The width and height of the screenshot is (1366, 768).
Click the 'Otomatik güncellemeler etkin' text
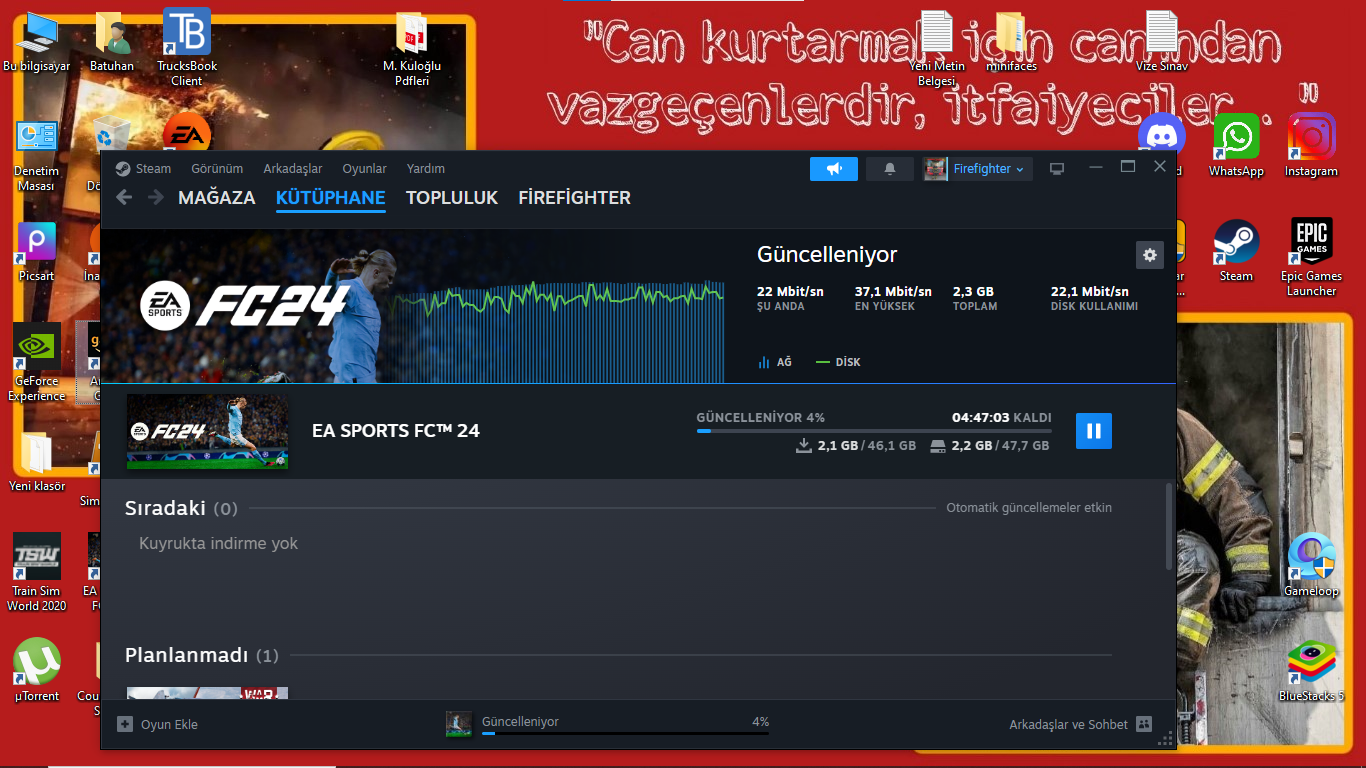[x=1029, y=508]
